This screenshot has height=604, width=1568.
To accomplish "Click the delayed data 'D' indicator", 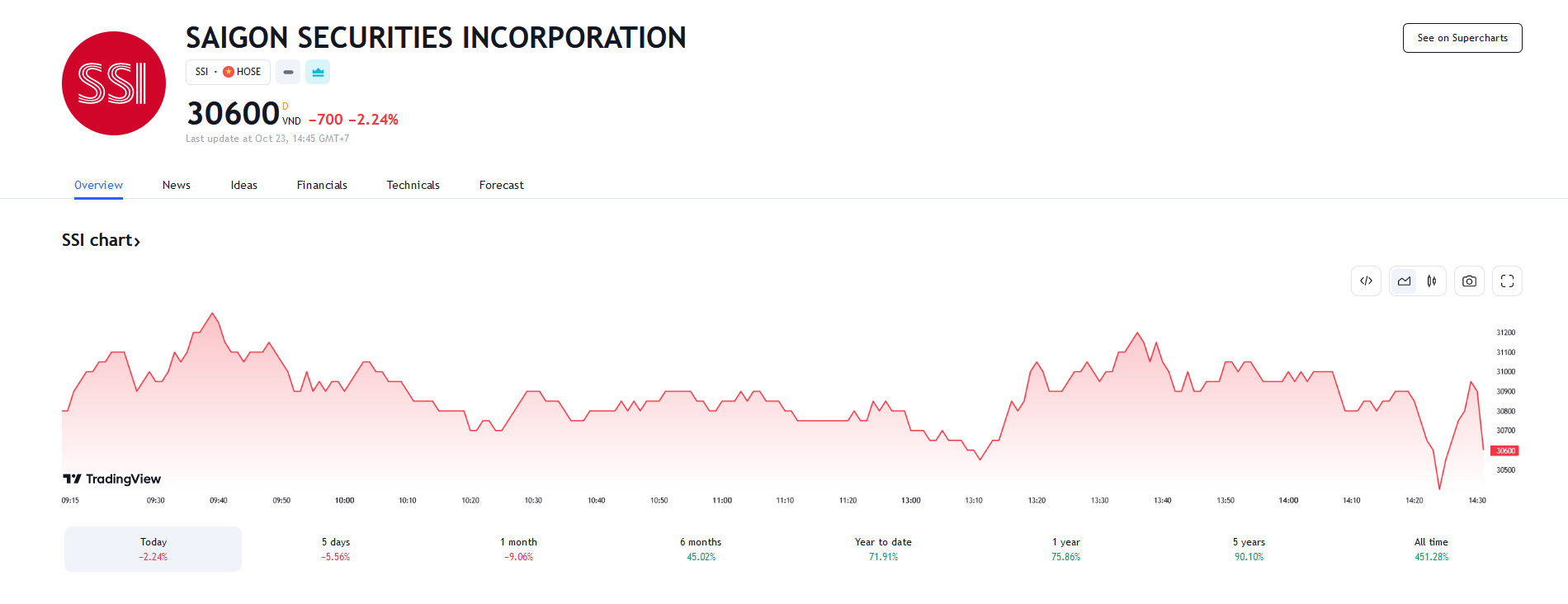I will 286,106.
